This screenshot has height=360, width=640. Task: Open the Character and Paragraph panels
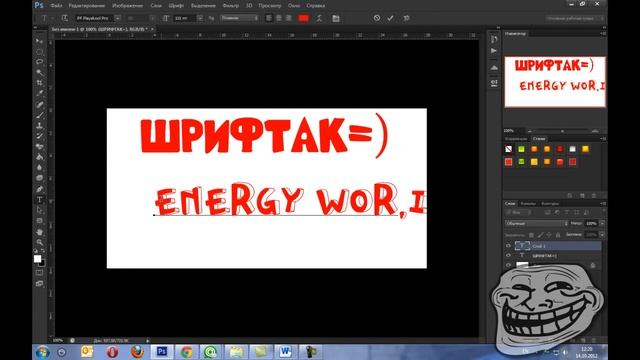point(336,18)
